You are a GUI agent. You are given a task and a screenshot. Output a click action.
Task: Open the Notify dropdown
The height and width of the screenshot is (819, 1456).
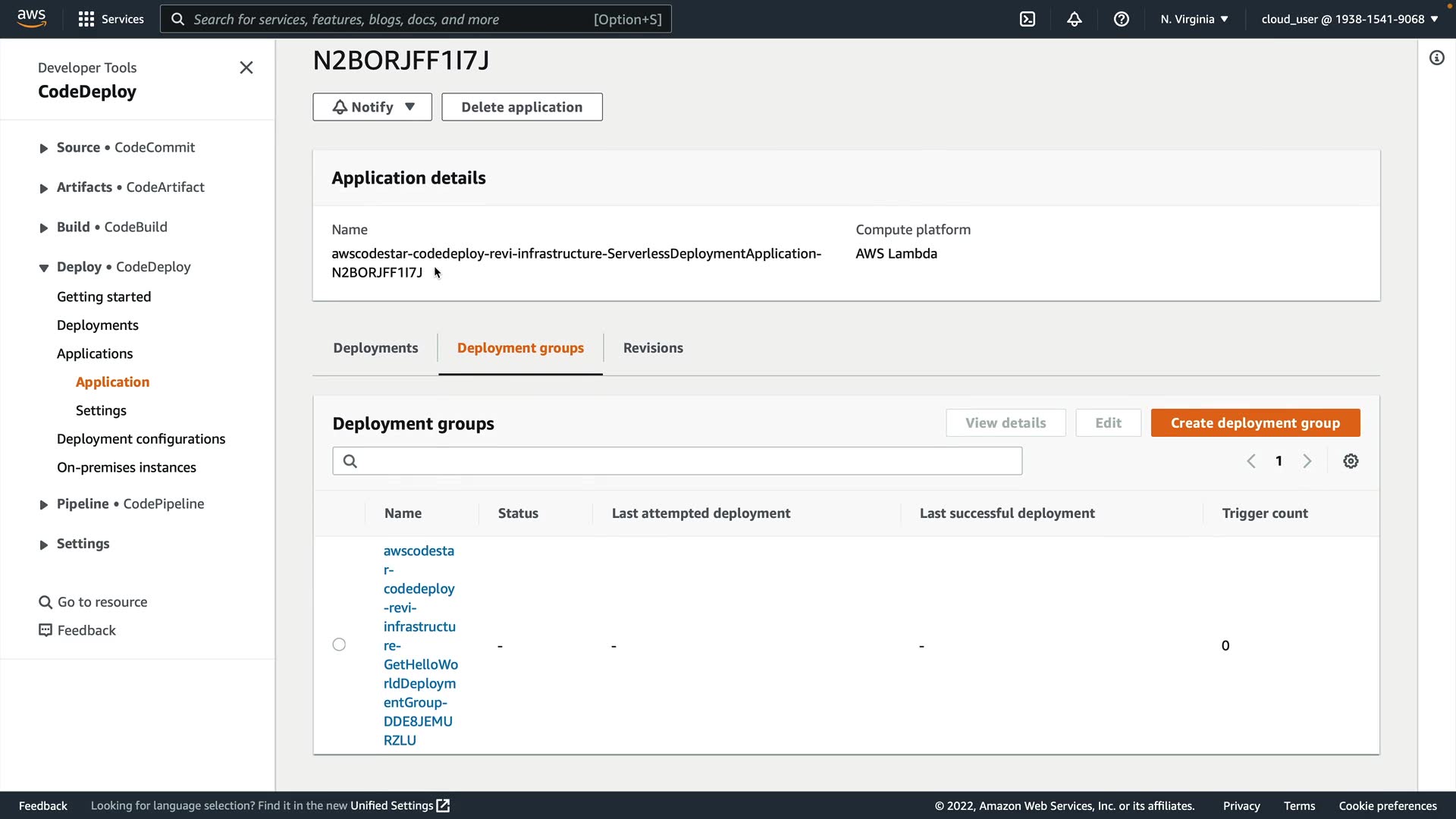point(372,107)
